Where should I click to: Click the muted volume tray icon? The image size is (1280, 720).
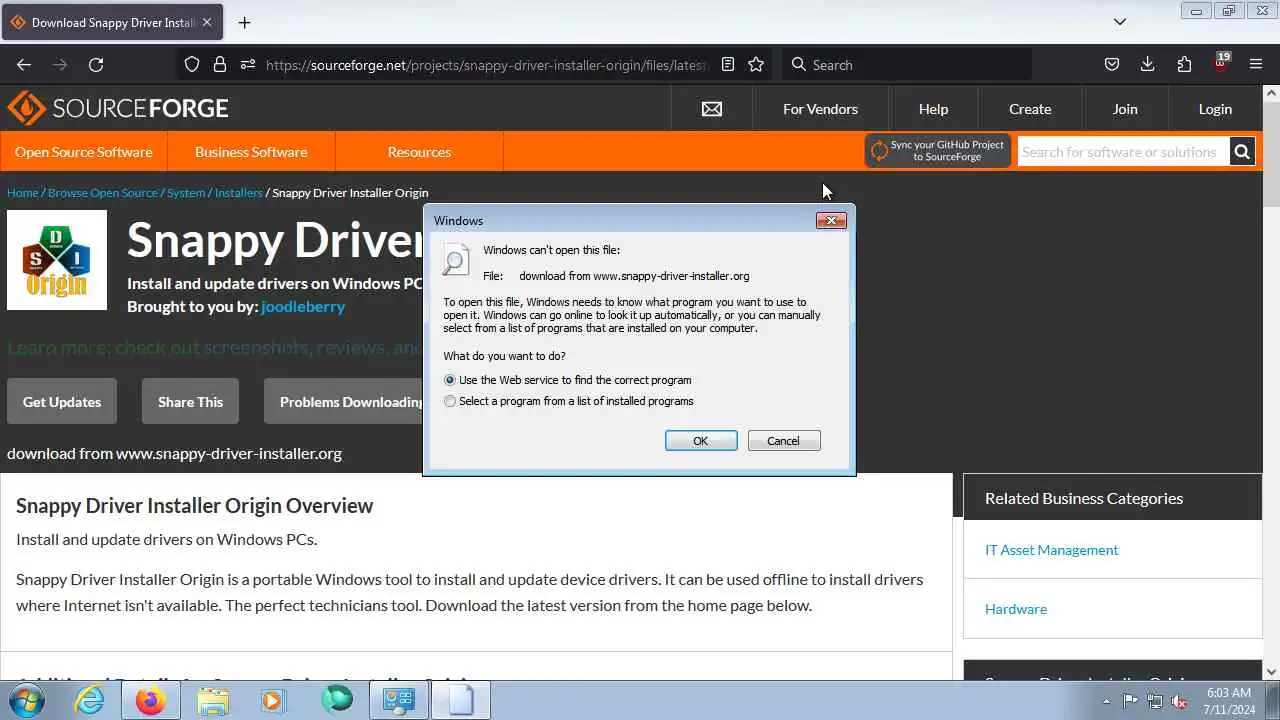pos(1179,701)
